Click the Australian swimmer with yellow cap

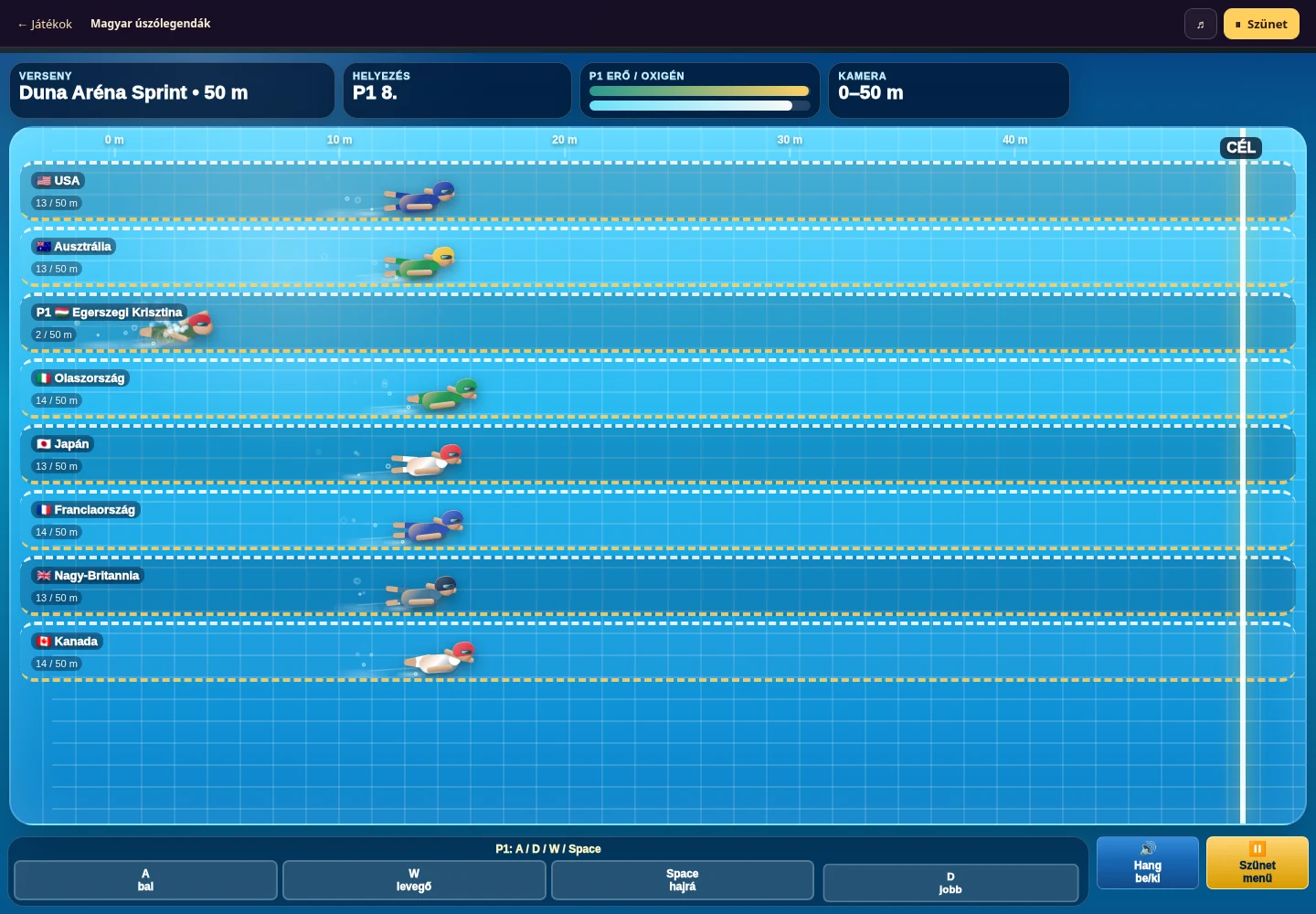point(419,263)
